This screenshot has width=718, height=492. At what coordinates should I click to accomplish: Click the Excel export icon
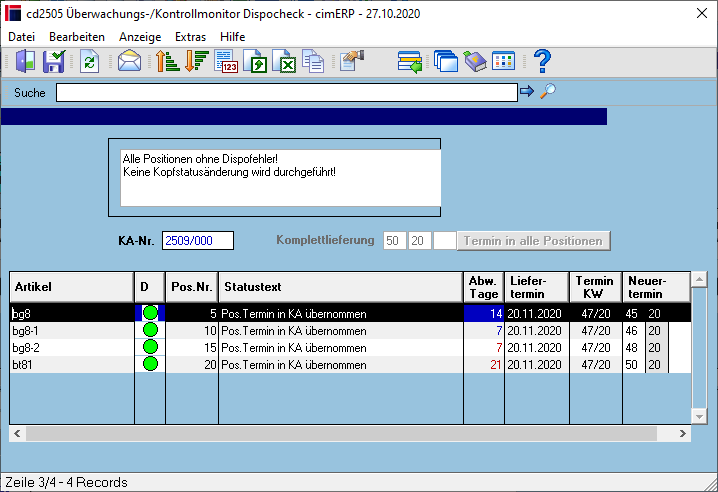[284, 61]
